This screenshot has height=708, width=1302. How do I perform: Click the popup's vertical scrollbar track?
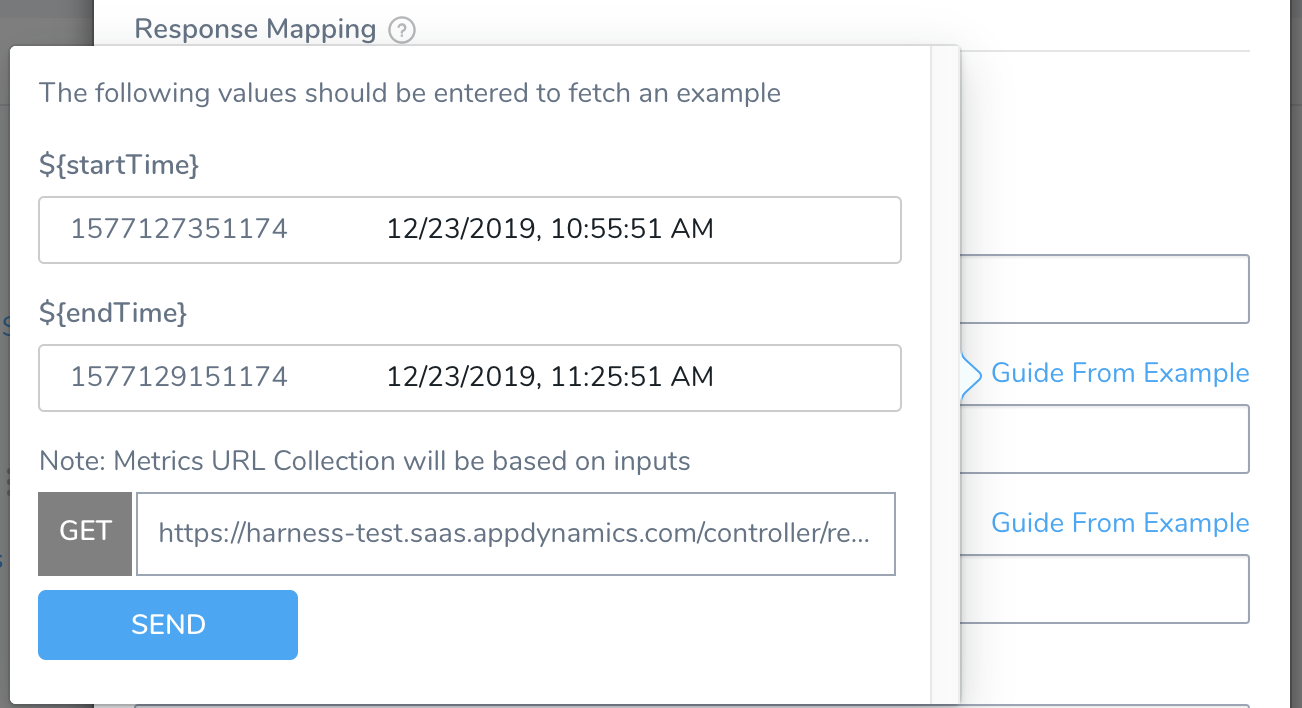[945, 375]
